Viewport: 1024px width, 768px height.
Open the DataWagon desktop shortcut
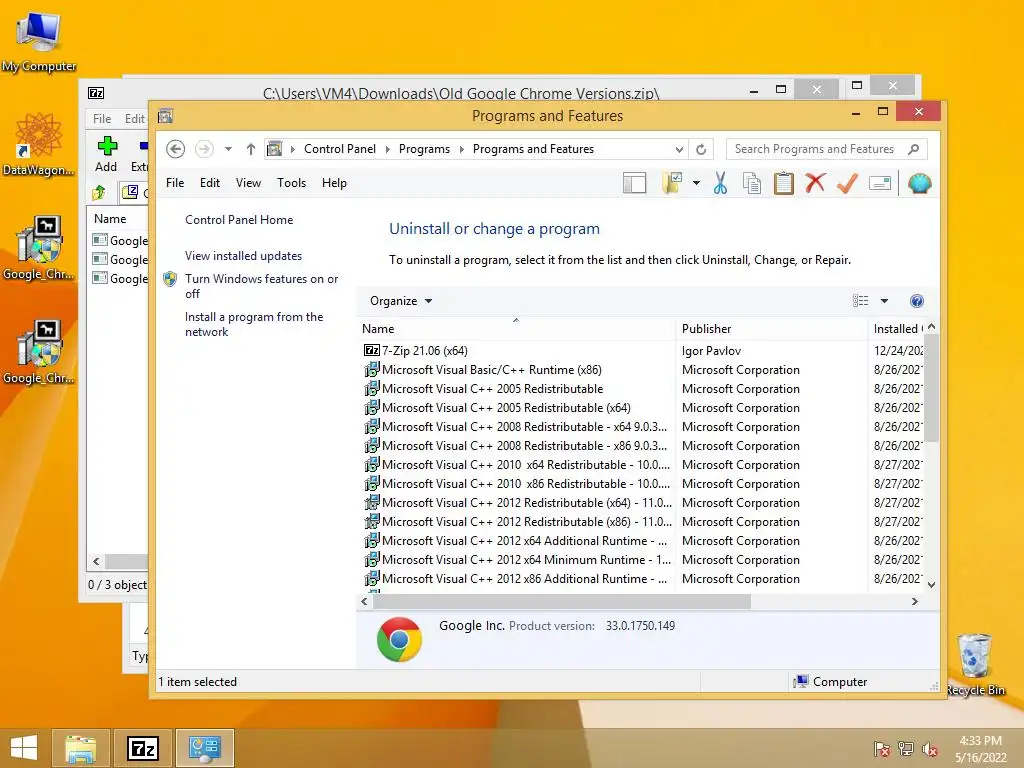tap(39, 144)
